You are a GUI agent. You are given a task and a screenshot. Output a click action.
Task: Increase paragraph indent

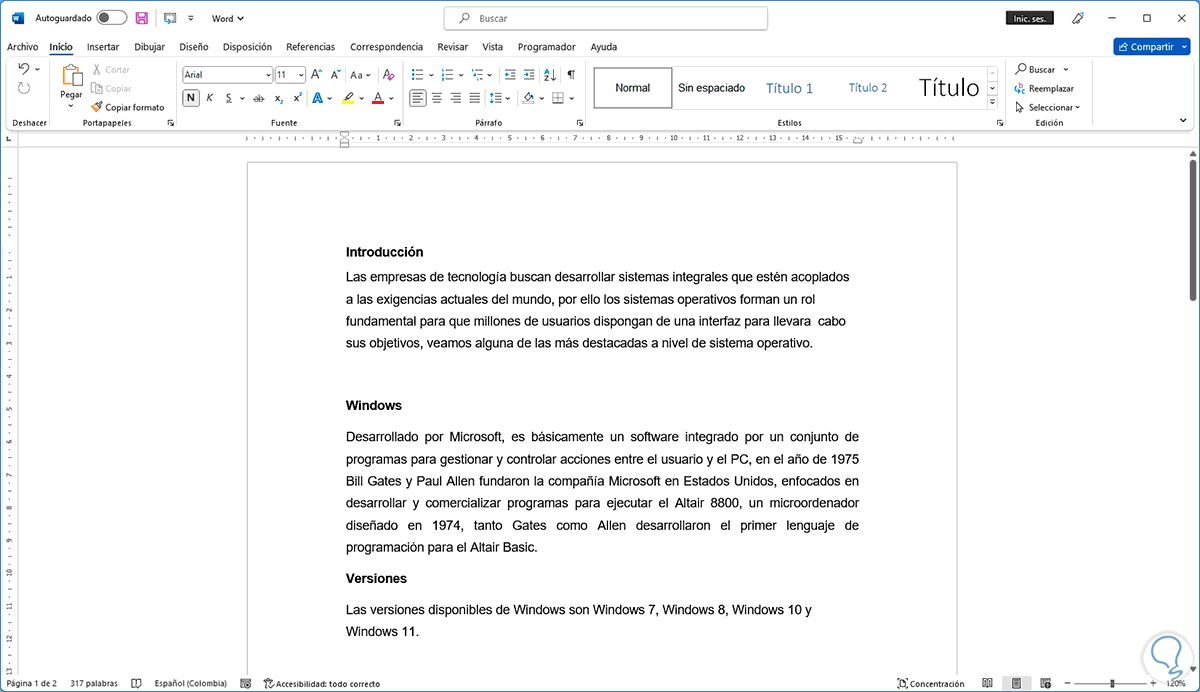[x=529, y=74]
